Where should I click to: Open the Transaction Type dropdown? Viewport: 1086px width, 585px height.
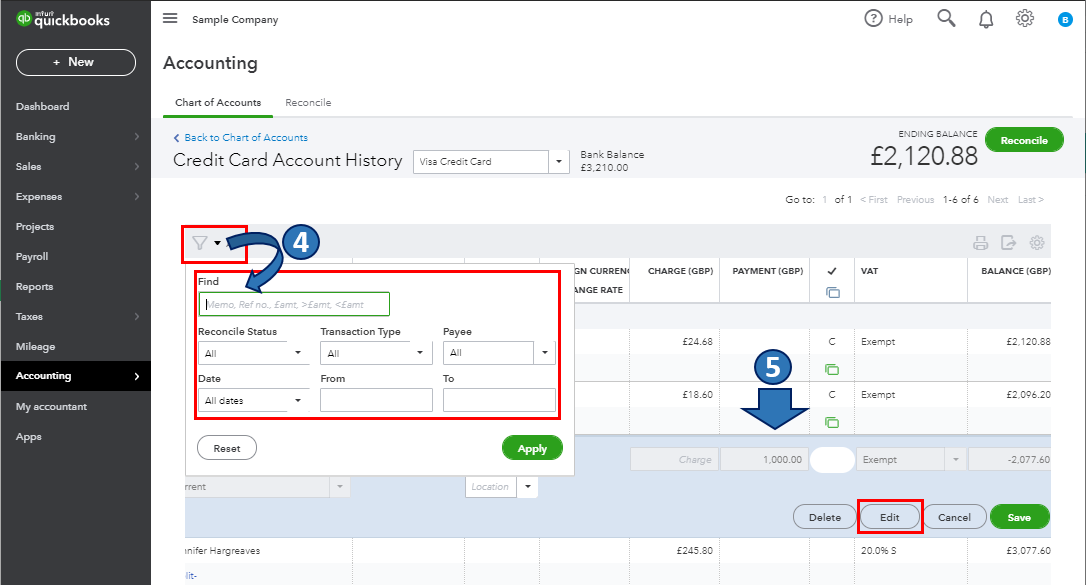pos(376,353)
